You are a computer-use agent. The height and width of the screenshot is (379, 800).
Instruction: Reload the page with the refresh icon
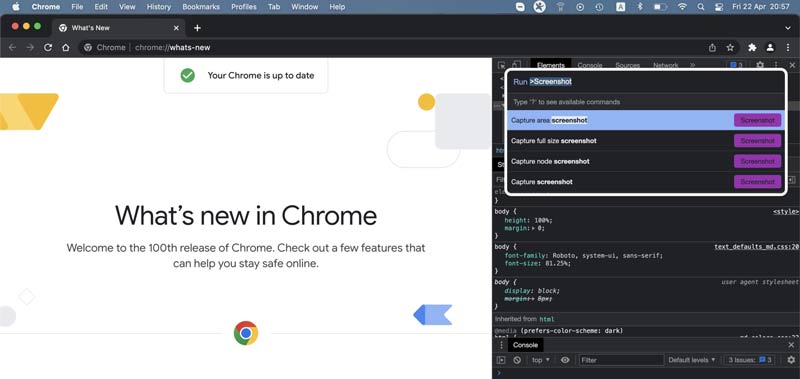pyautogui.click(x=48, y=47)
